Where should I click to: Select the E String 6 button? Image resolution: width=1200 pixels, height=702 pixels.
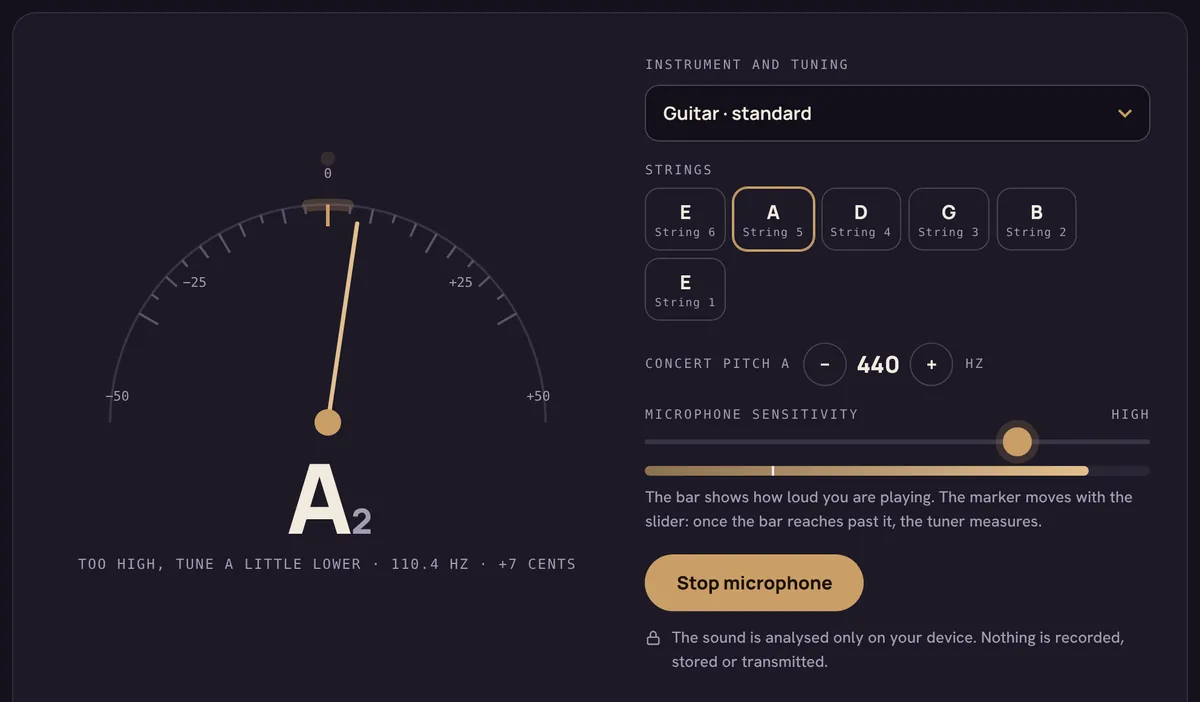coord(685,220)
